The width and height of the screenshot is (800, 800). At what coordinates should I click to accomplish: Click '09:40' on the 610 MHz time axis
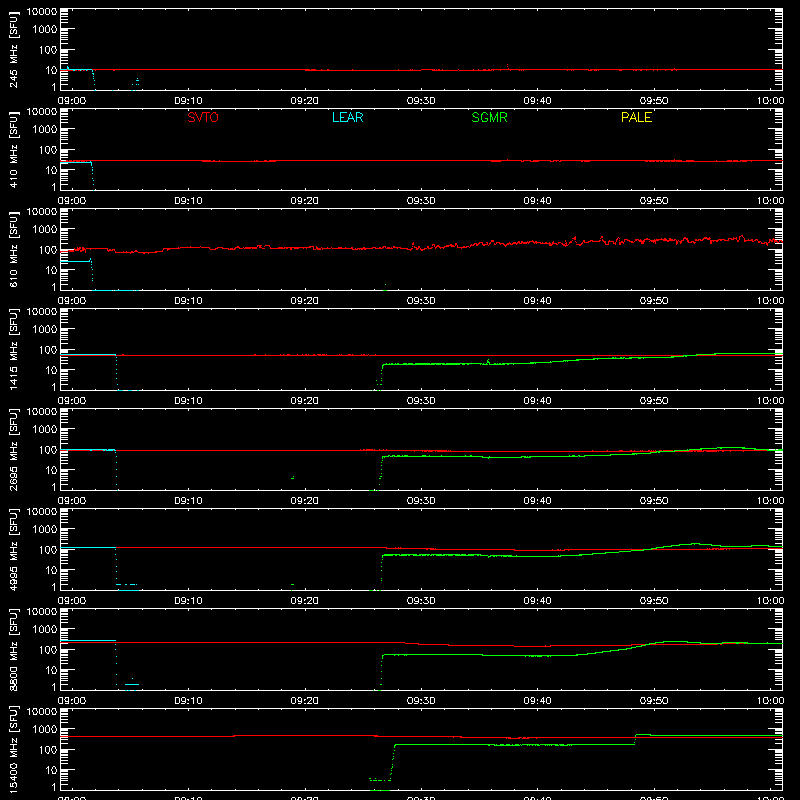(x=537, y=301)
